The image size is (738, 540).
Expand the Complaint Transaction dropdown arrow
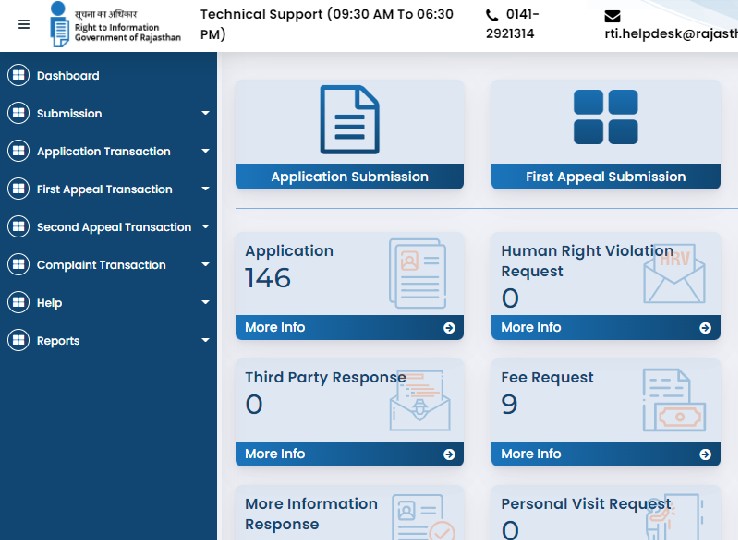pos(205,265)
